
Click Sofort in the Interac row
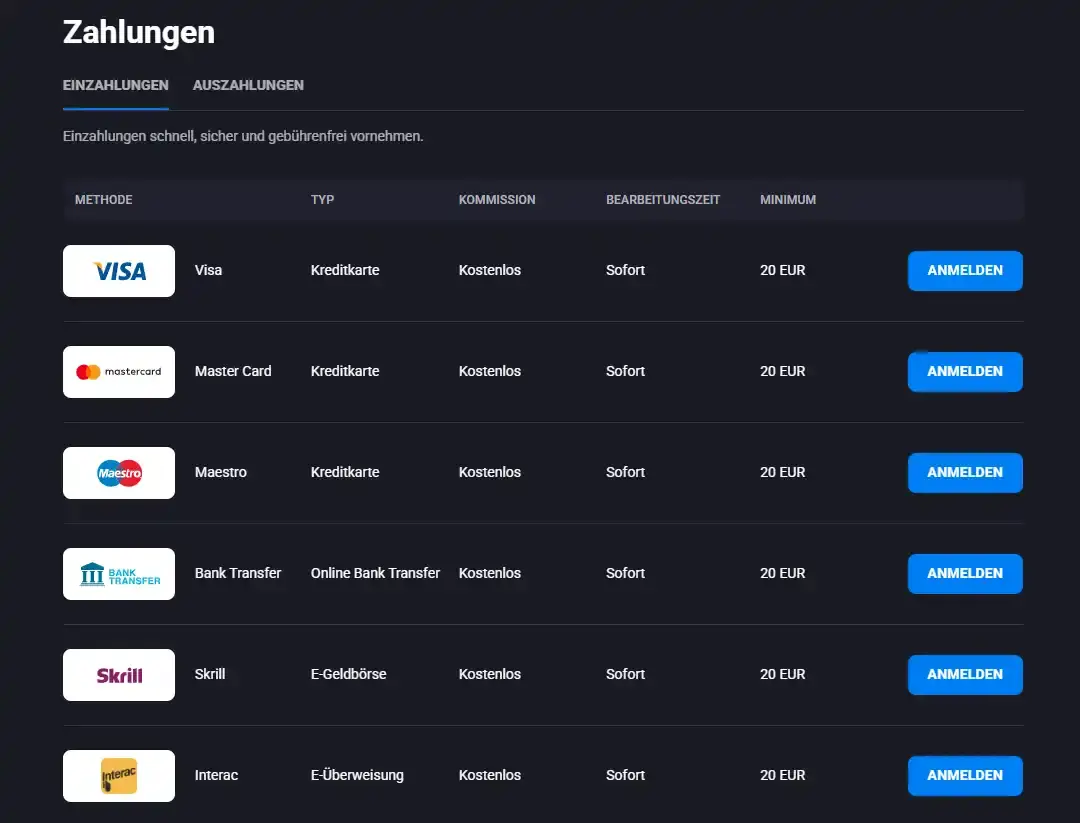pos(625,775)
